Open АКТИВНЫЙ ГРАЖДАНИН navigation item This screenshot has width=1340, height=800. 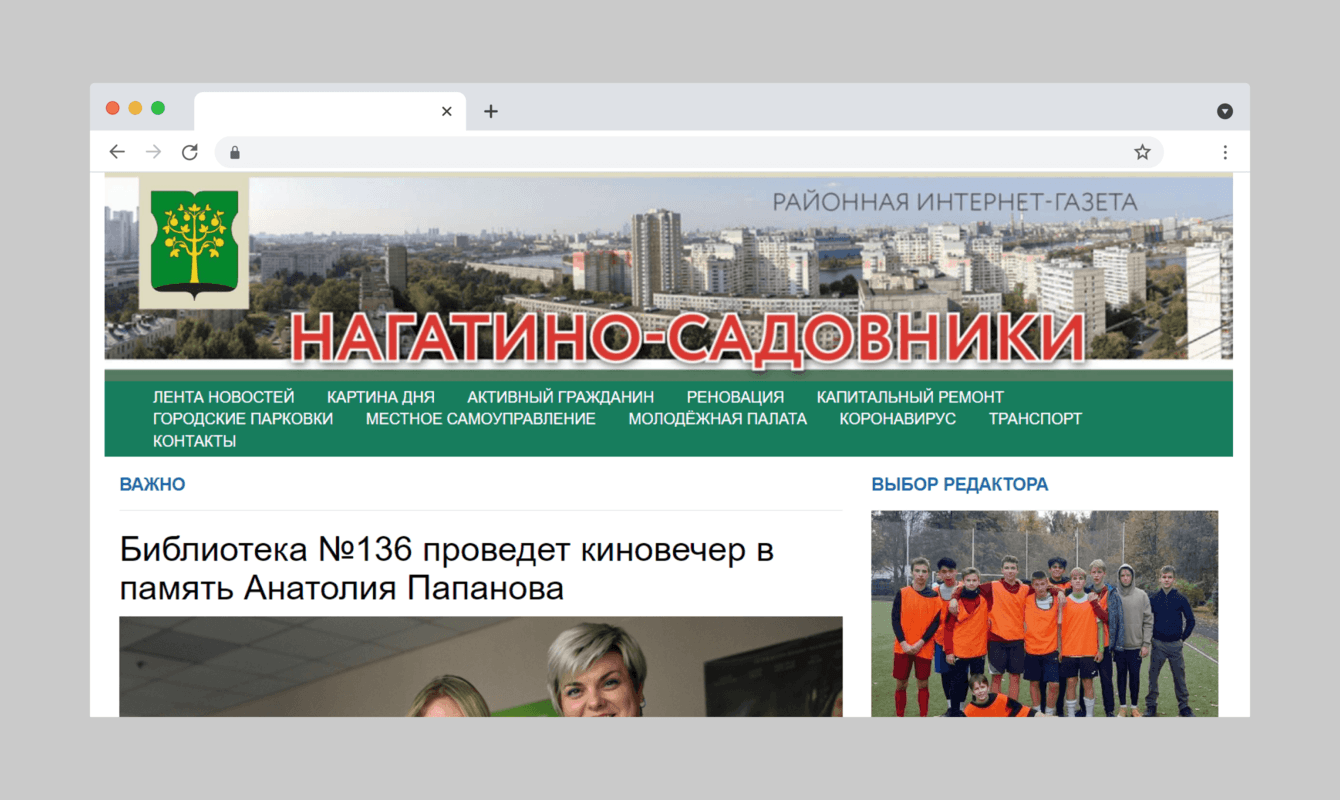[x=559, y=396]
